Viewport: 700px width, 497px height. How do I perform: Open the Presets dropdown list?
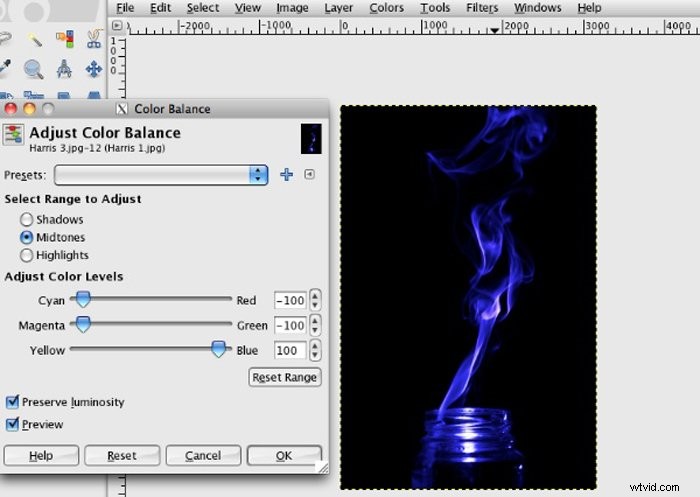[x=161, y=174]
